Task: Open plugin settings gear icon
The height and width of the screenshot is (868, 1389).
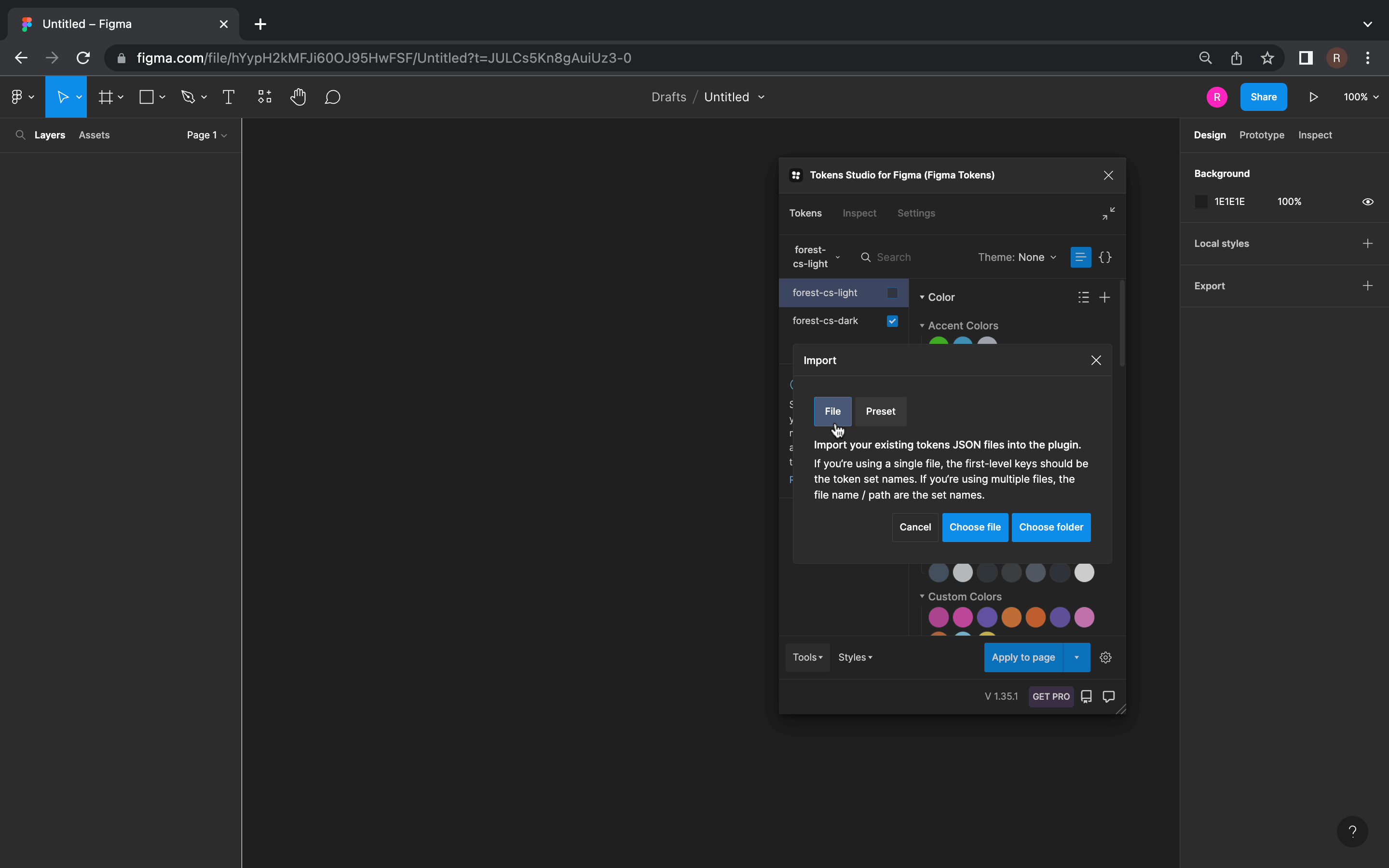Action: pyautogui.click(x=1105, y=657)
